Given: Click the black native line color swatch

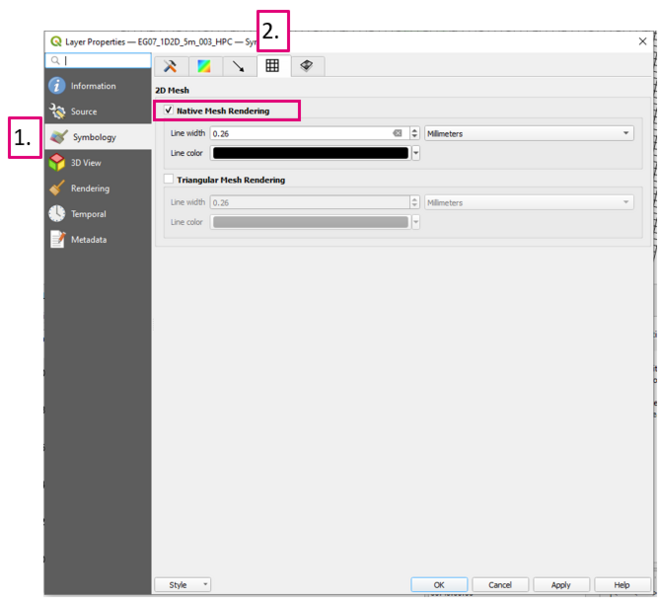Looking at the screenshot, I should coord(310,153).
